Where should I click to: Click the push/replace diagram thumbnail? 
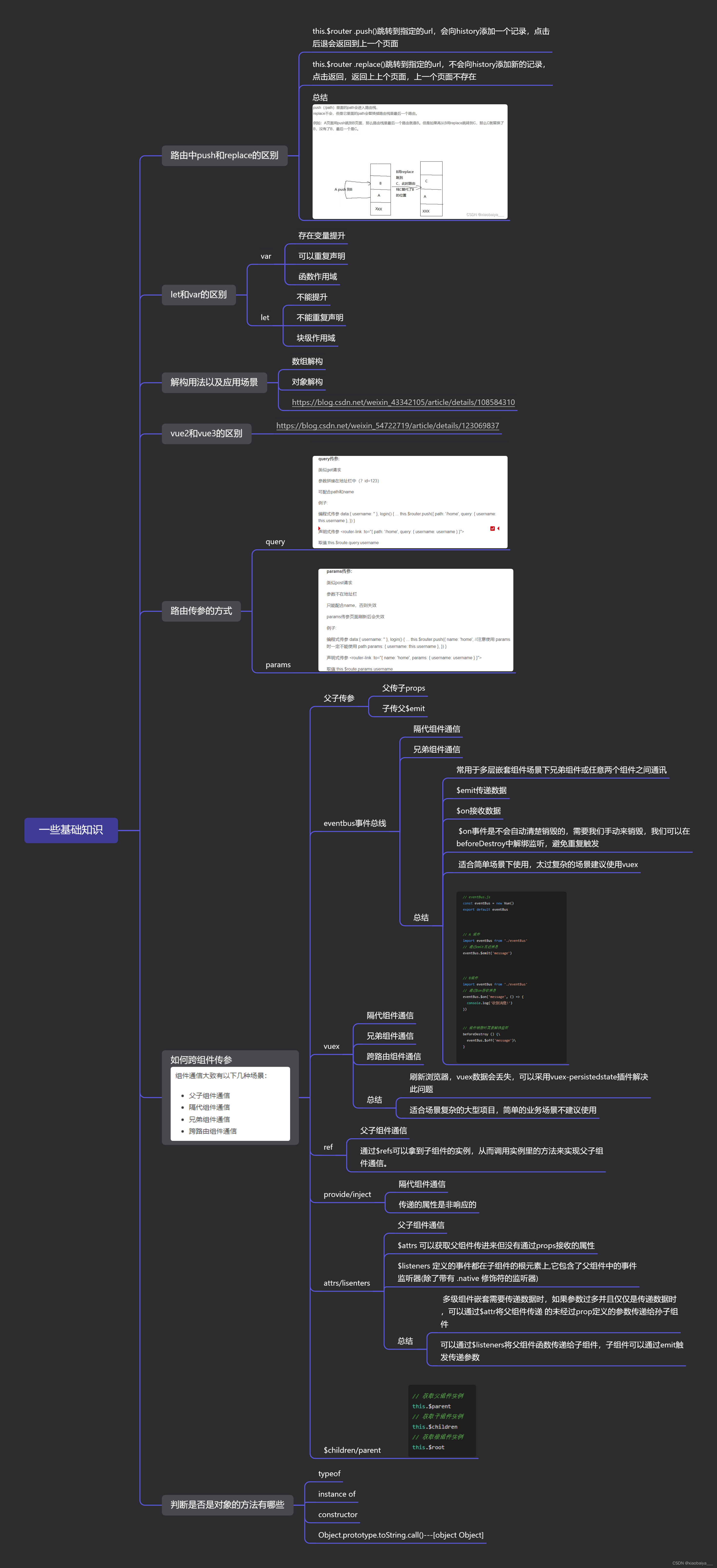409,161
